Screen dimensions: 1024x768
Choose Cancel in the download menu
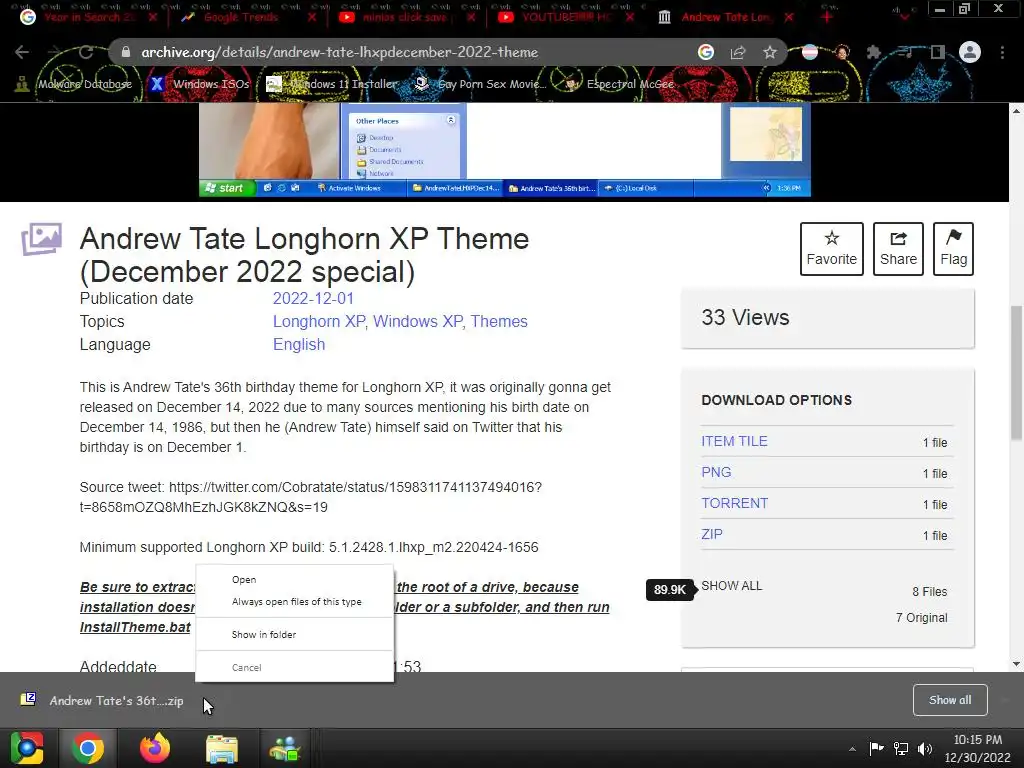(295, 667)
